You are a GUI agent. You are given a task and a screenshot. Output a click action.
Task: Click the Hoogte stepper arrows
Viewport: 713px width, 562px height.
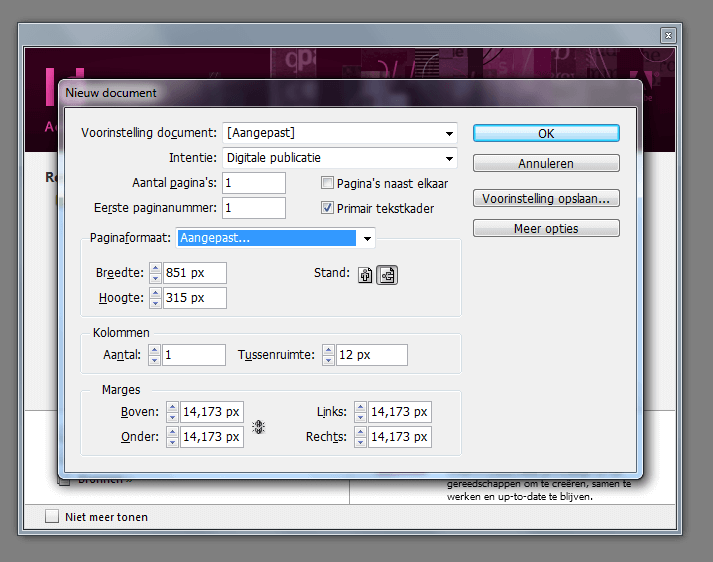pyautogui.click(x=155, y=298)
